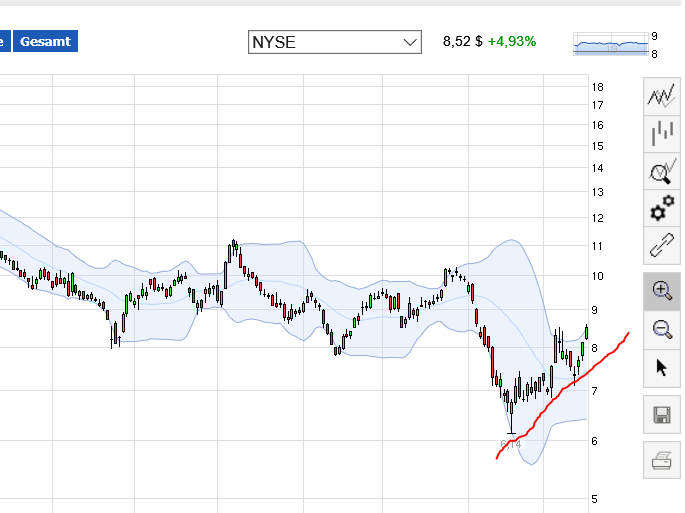The height and width of the screenshot is (513, 685).
Task: Switch to the bar chart type icon
Action: (661, 134)
